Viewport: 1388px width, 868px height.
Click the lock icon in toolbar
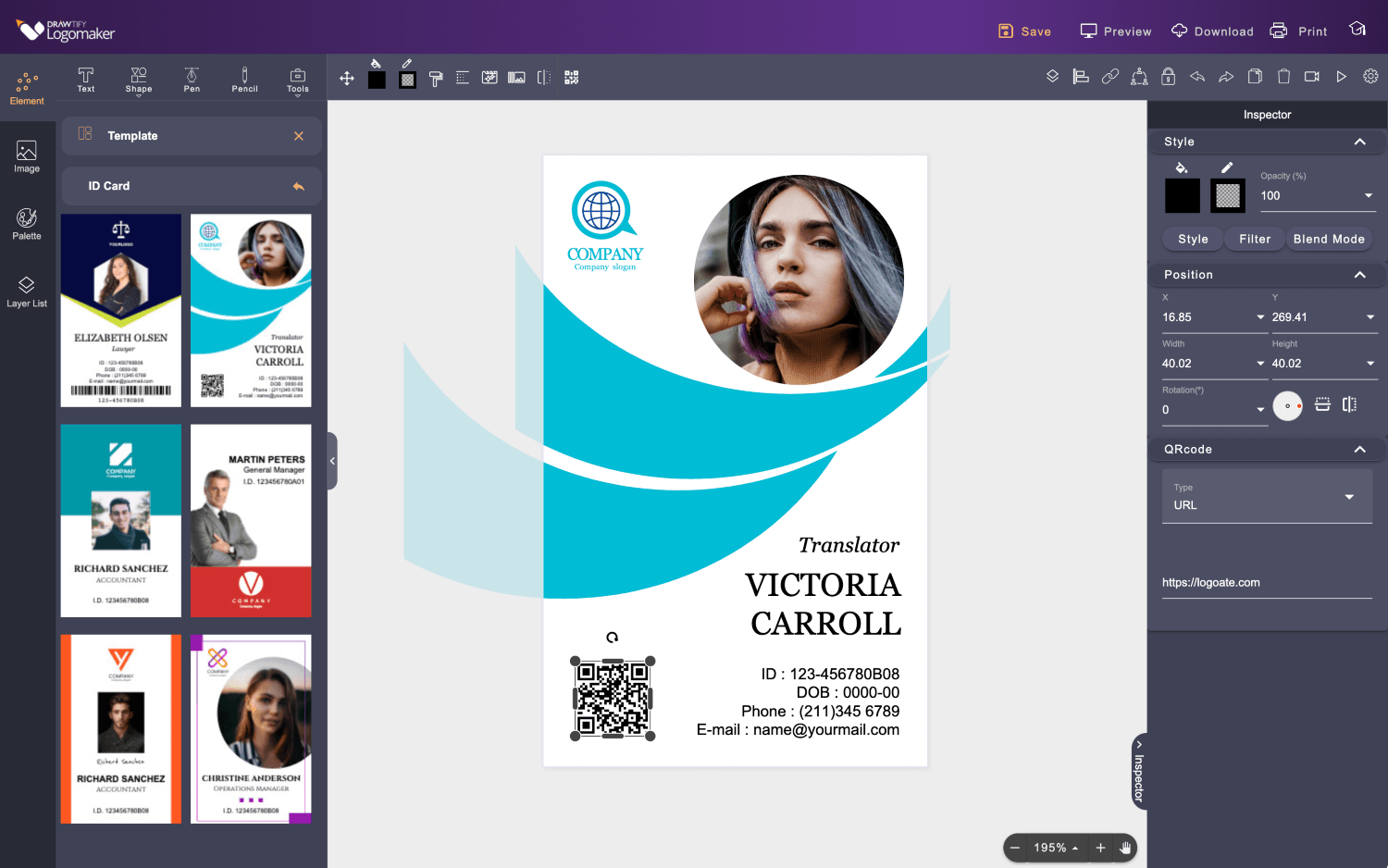(x=1168, y=77)
